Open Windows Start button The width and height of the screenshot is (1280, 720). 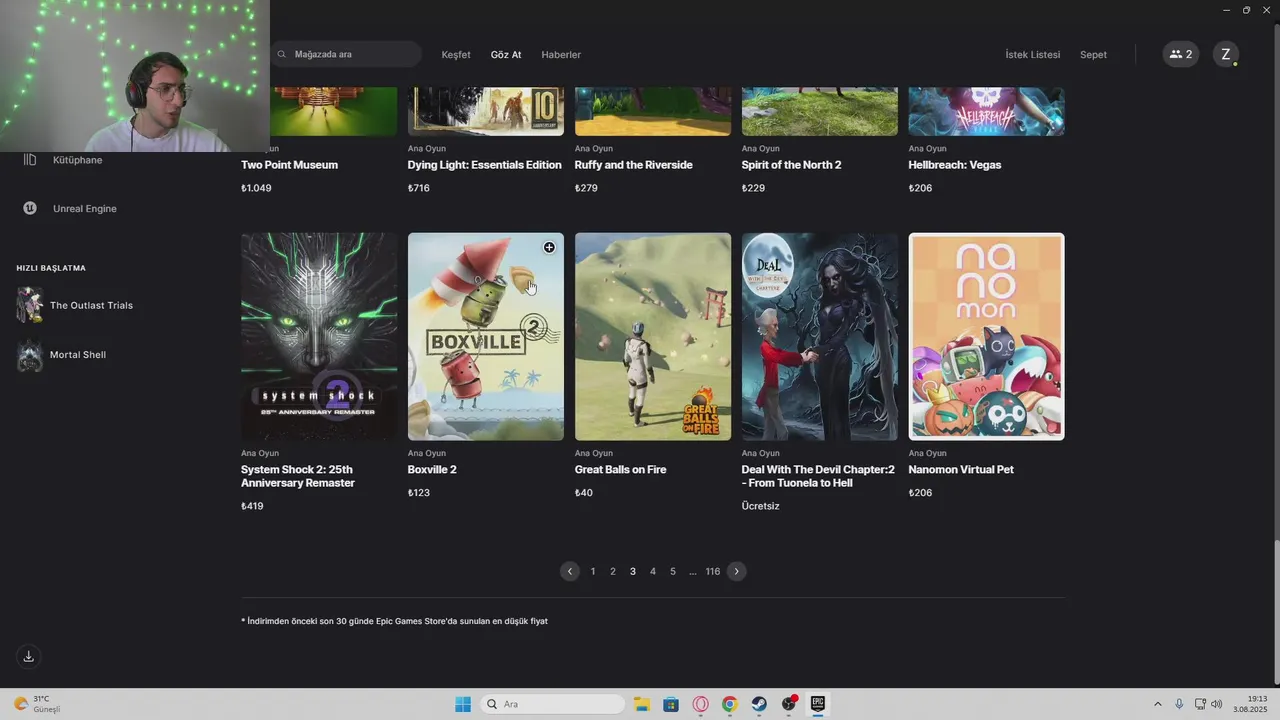[463, 704]
